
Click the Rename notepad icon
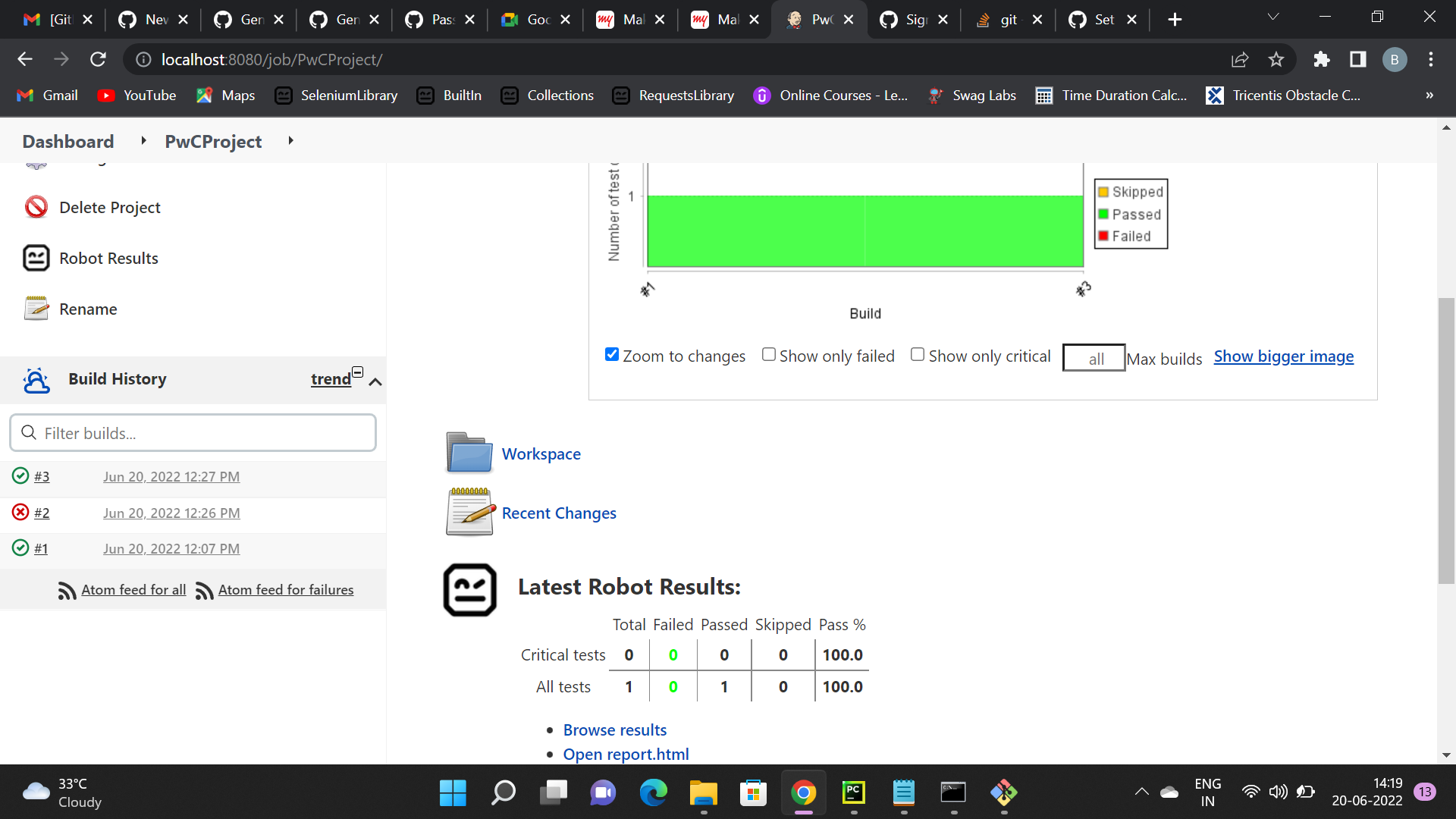tap(36, 308)
